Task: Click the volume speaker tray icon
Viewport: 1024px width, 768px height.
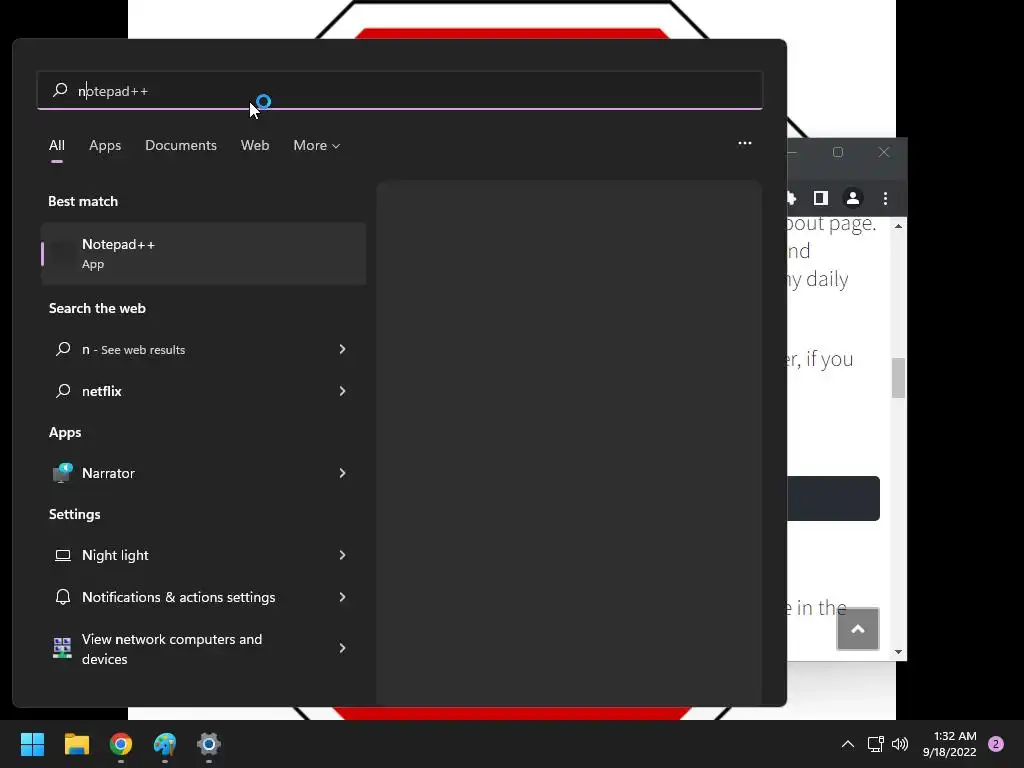Action: 900,744
